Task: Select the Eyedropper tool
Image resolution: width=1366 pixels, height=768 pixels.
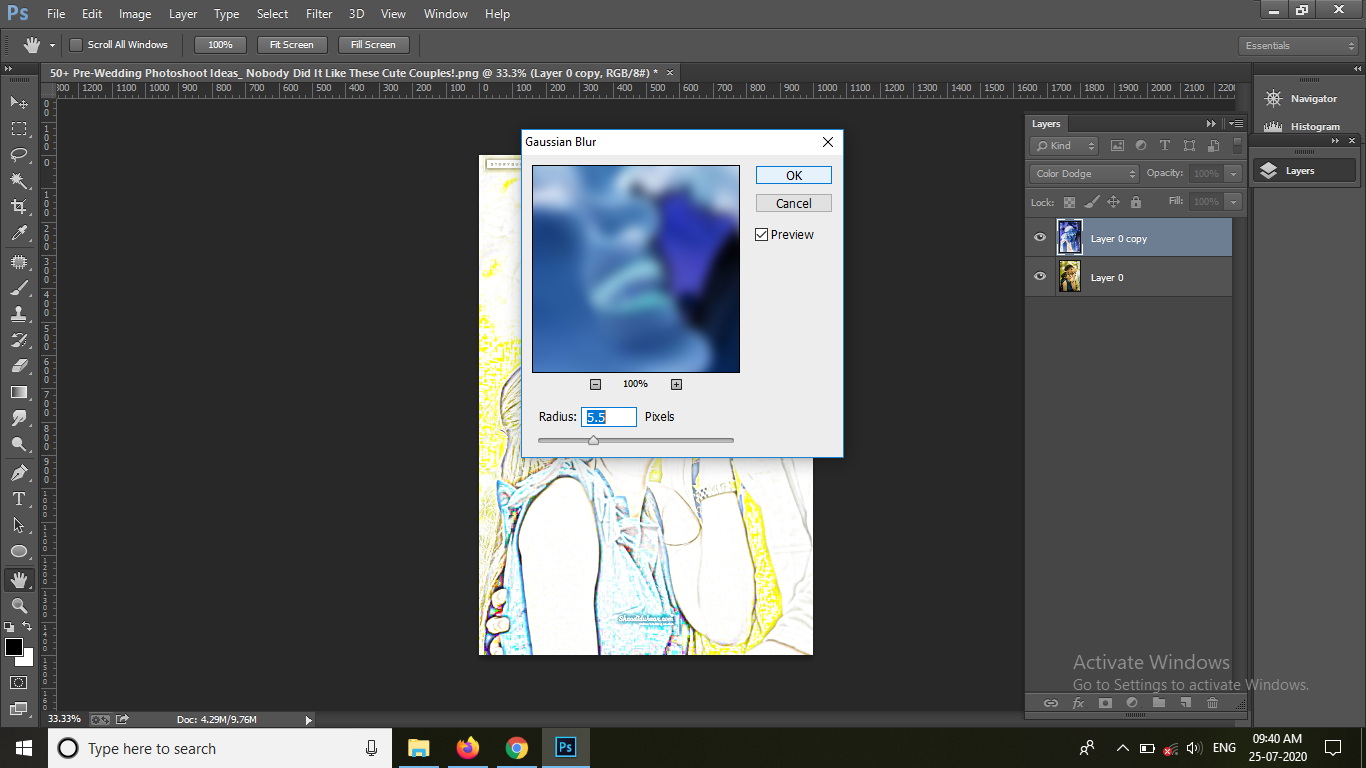Action: coord(19,233)
